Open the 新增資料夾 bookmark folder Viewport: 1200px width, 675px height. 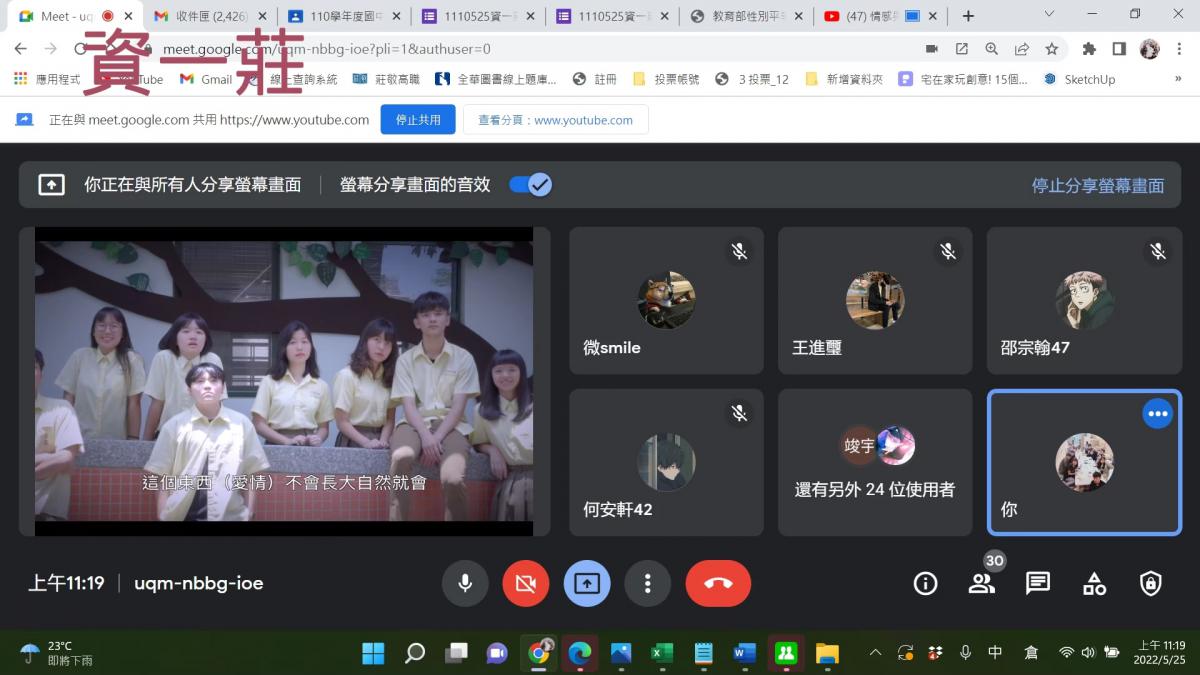(x=844, y=79)
